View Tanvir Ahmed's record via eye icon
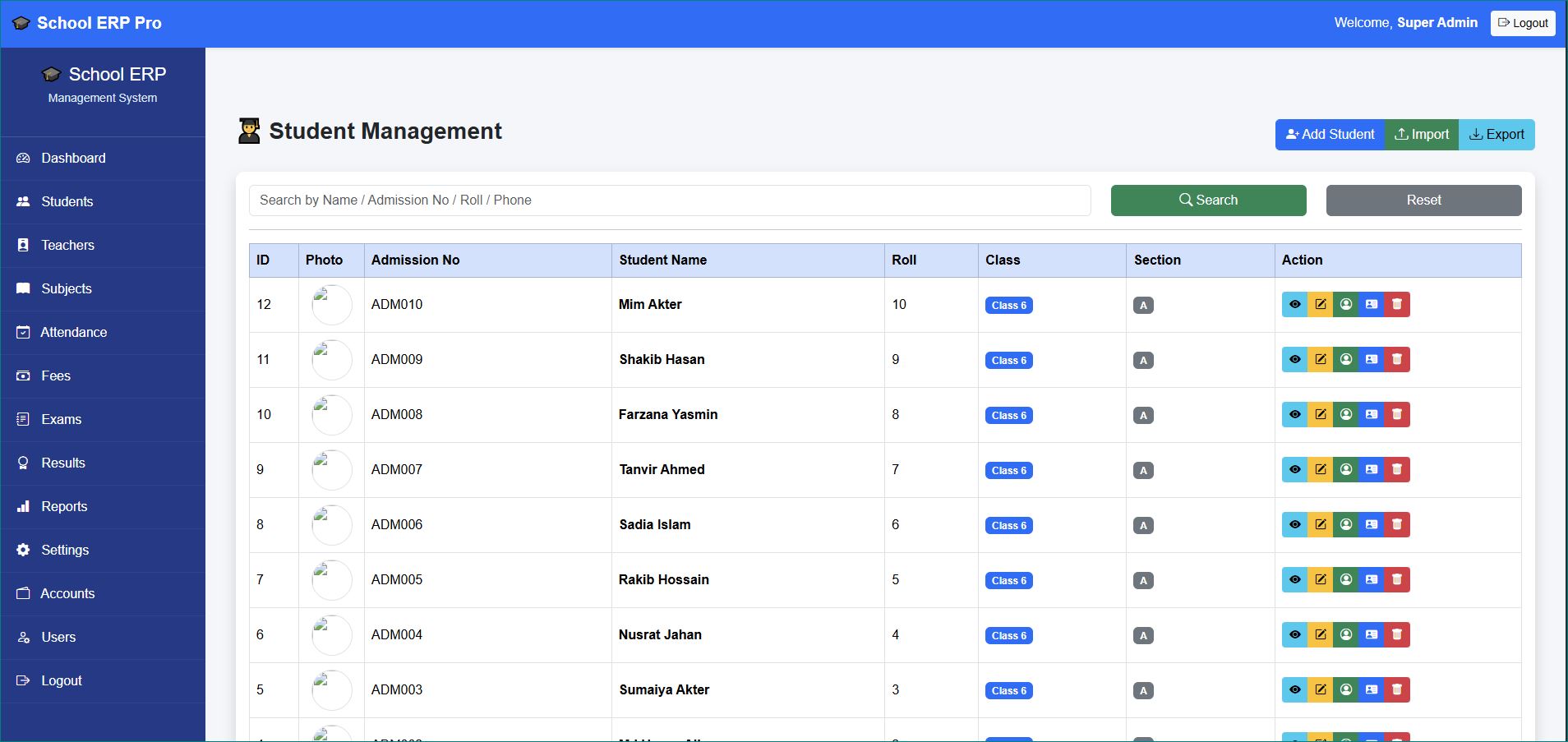 1294,470
